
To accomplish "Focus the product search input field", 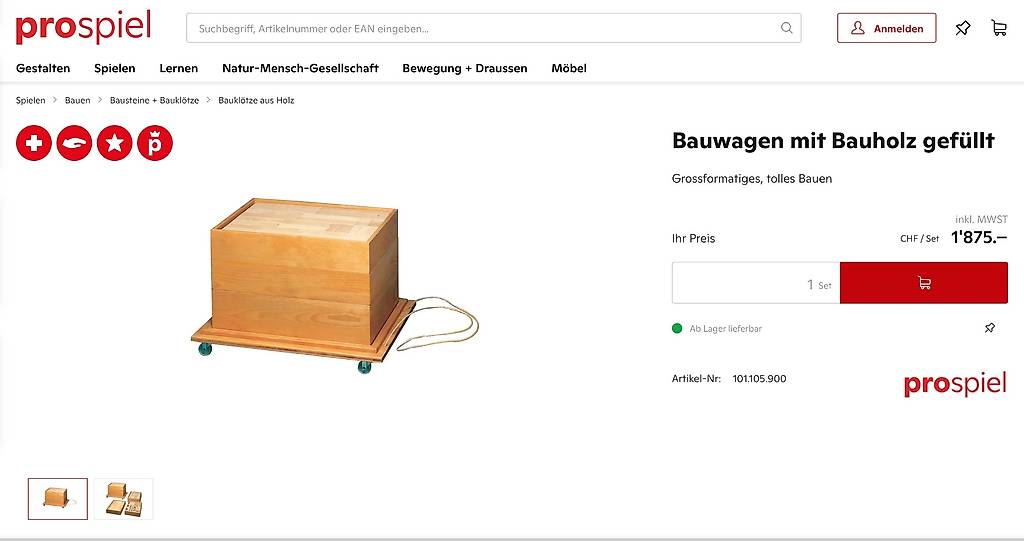I will coord(483,28).
